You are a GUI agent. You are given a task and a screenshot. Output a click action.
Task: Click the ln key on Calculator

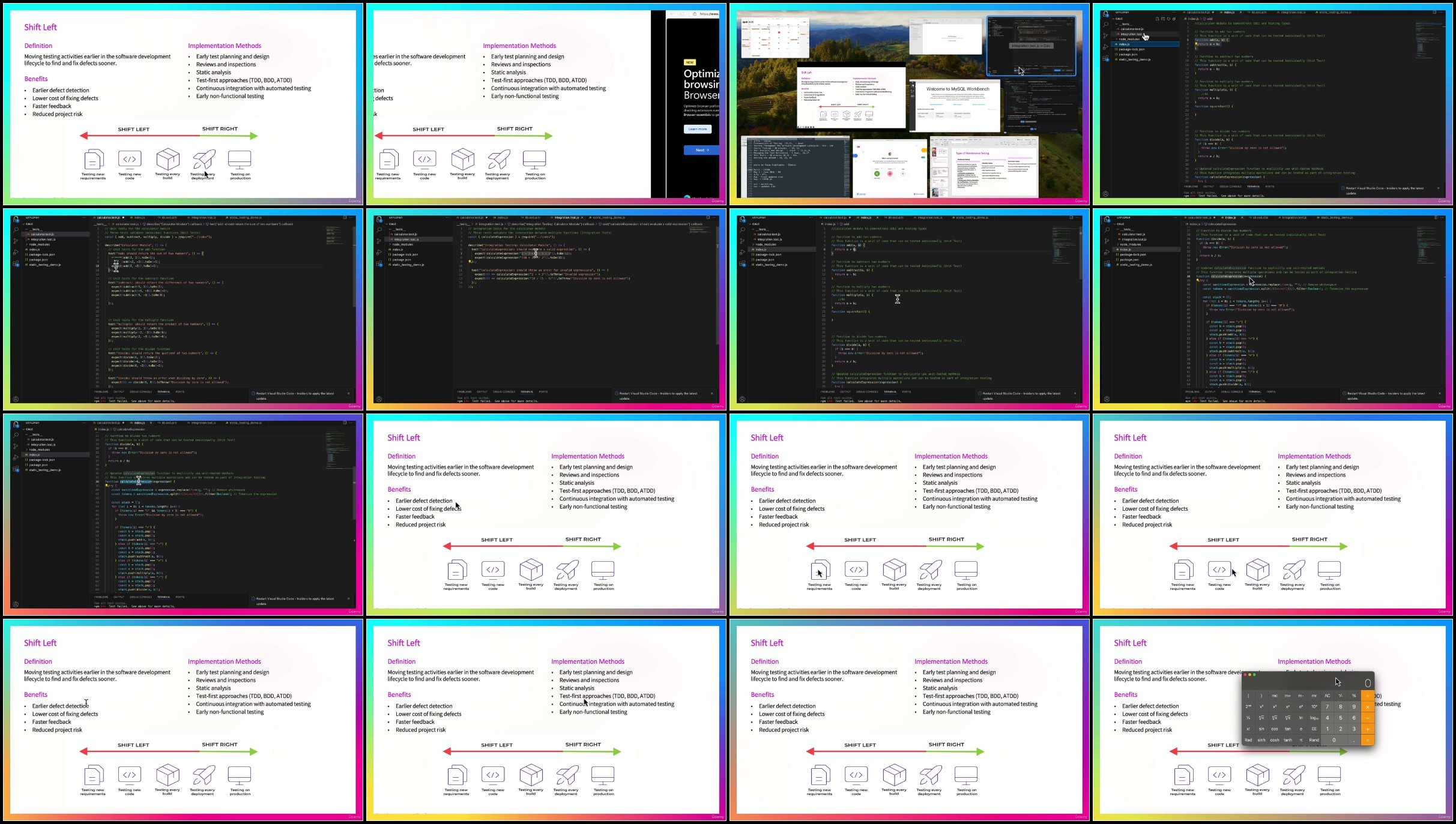[1301, 718]
